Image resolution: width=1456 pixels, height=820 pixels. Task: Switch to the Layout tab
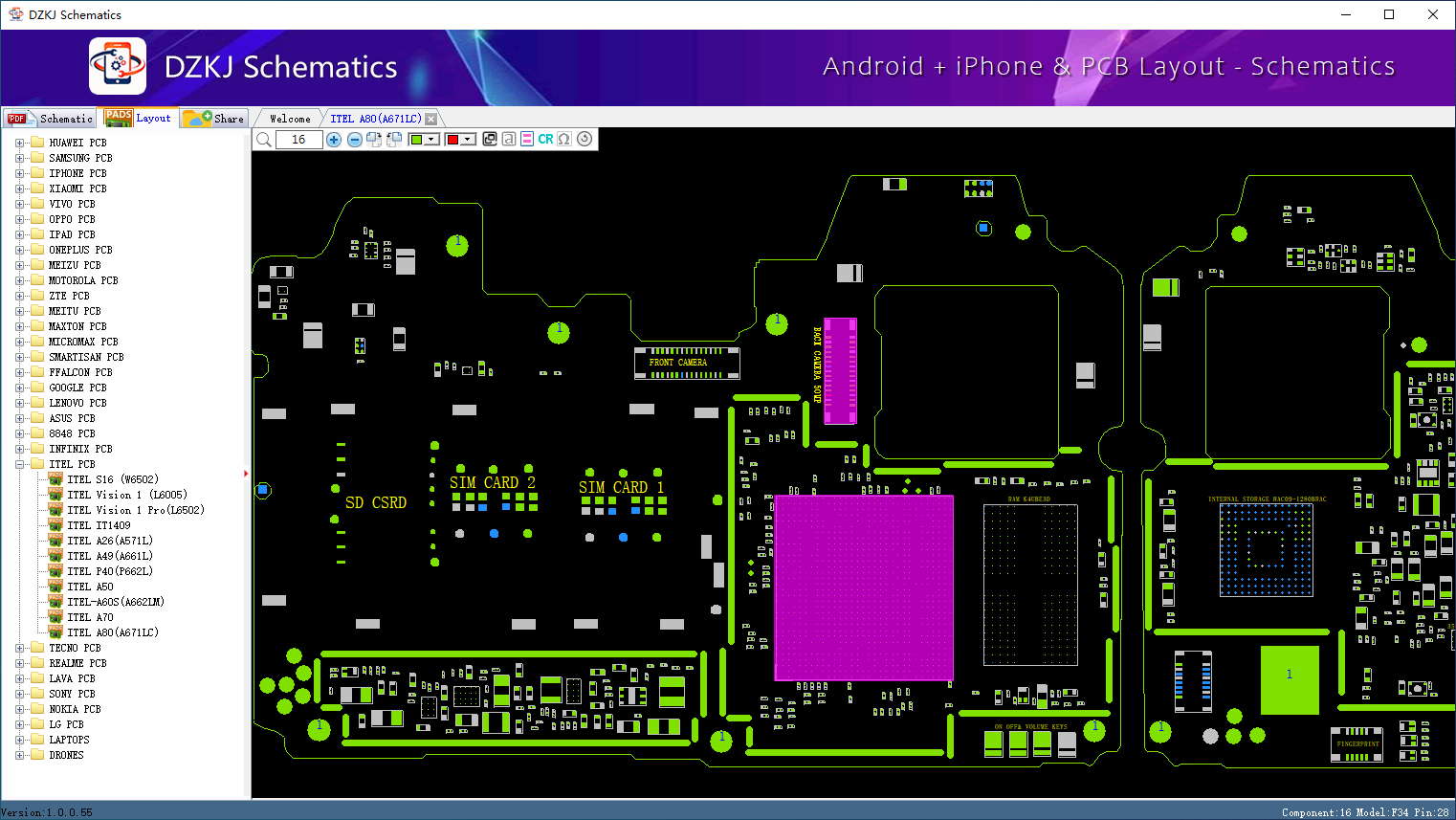(x=139, y=118)
